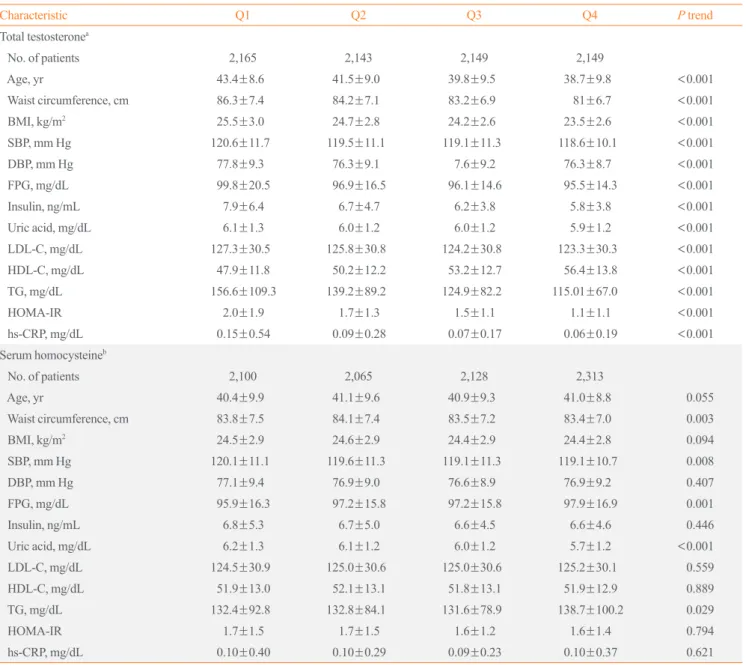The height and width of the screenshot is (666, 746).
Task: Click the 'Total testosterone' section heading
Action: pyautogui.click(x=44, y=37)
